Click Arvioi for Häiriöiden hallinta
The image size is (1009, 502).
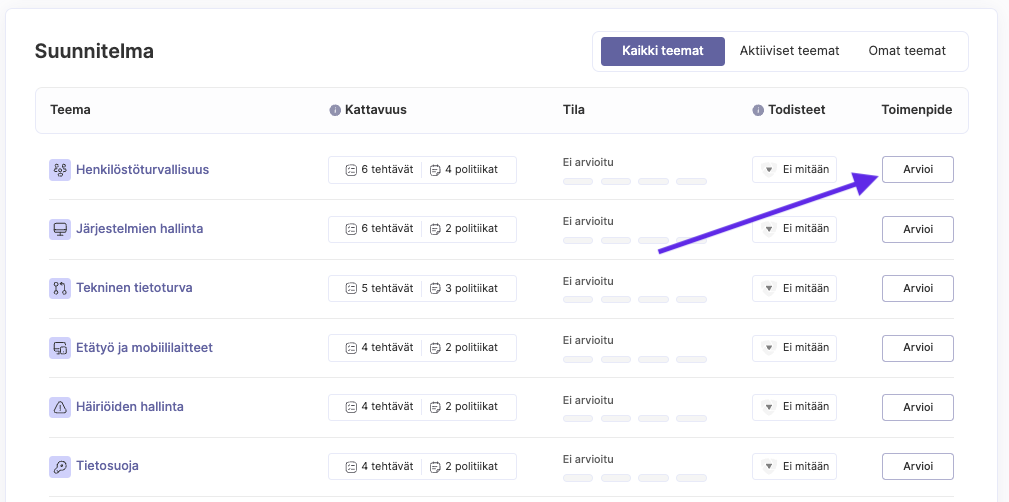coord(918,407)
